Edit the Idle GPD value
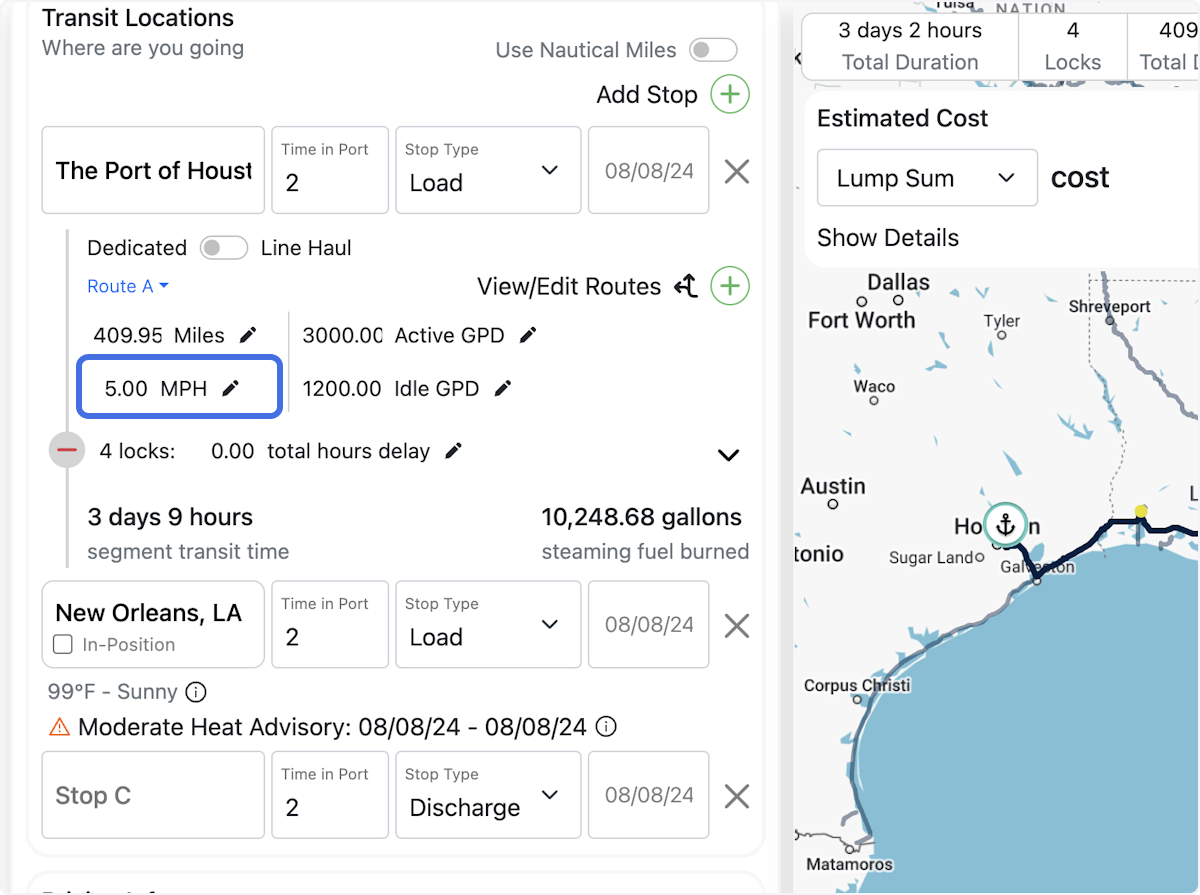 pyautogui.click(x=502, y=387)
